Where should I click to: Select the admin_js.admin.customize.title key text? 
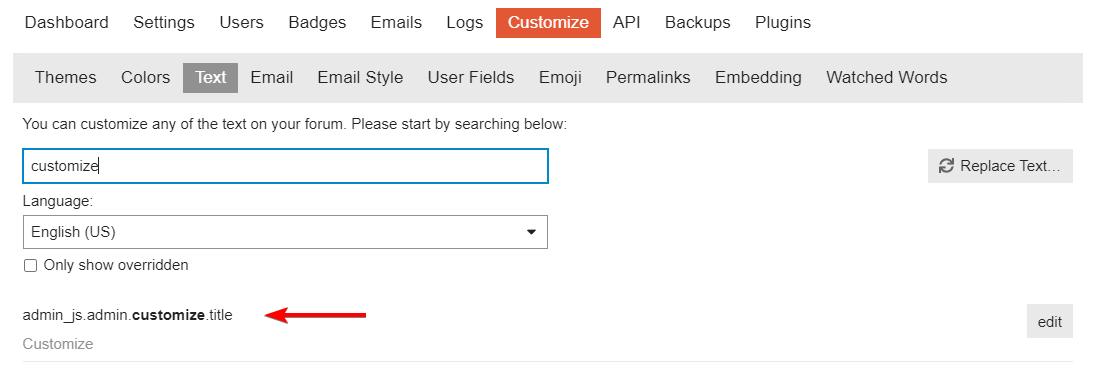pyautogui.click(x=128, y=315)
